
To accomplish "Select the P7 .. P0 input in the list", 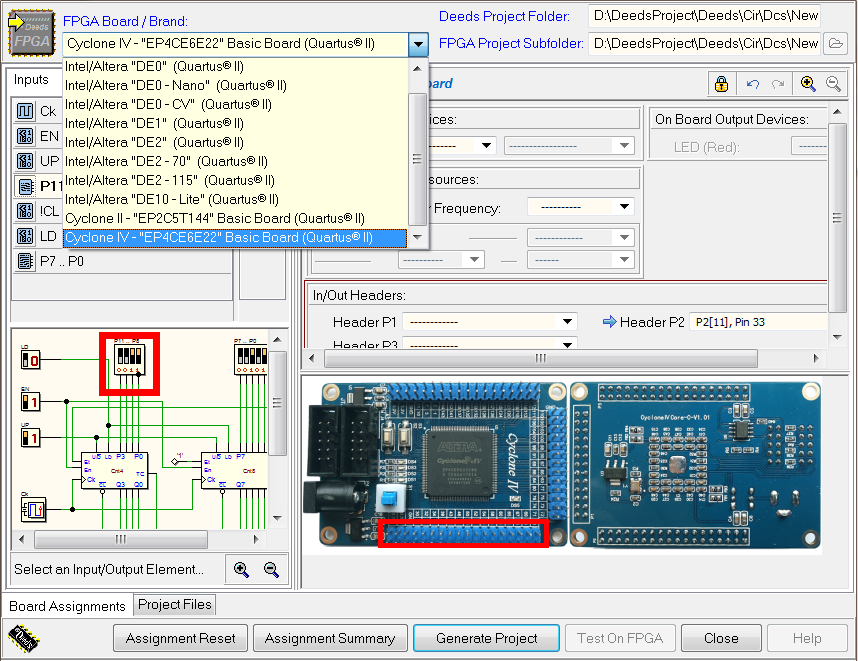I will (x=123, y=261).
